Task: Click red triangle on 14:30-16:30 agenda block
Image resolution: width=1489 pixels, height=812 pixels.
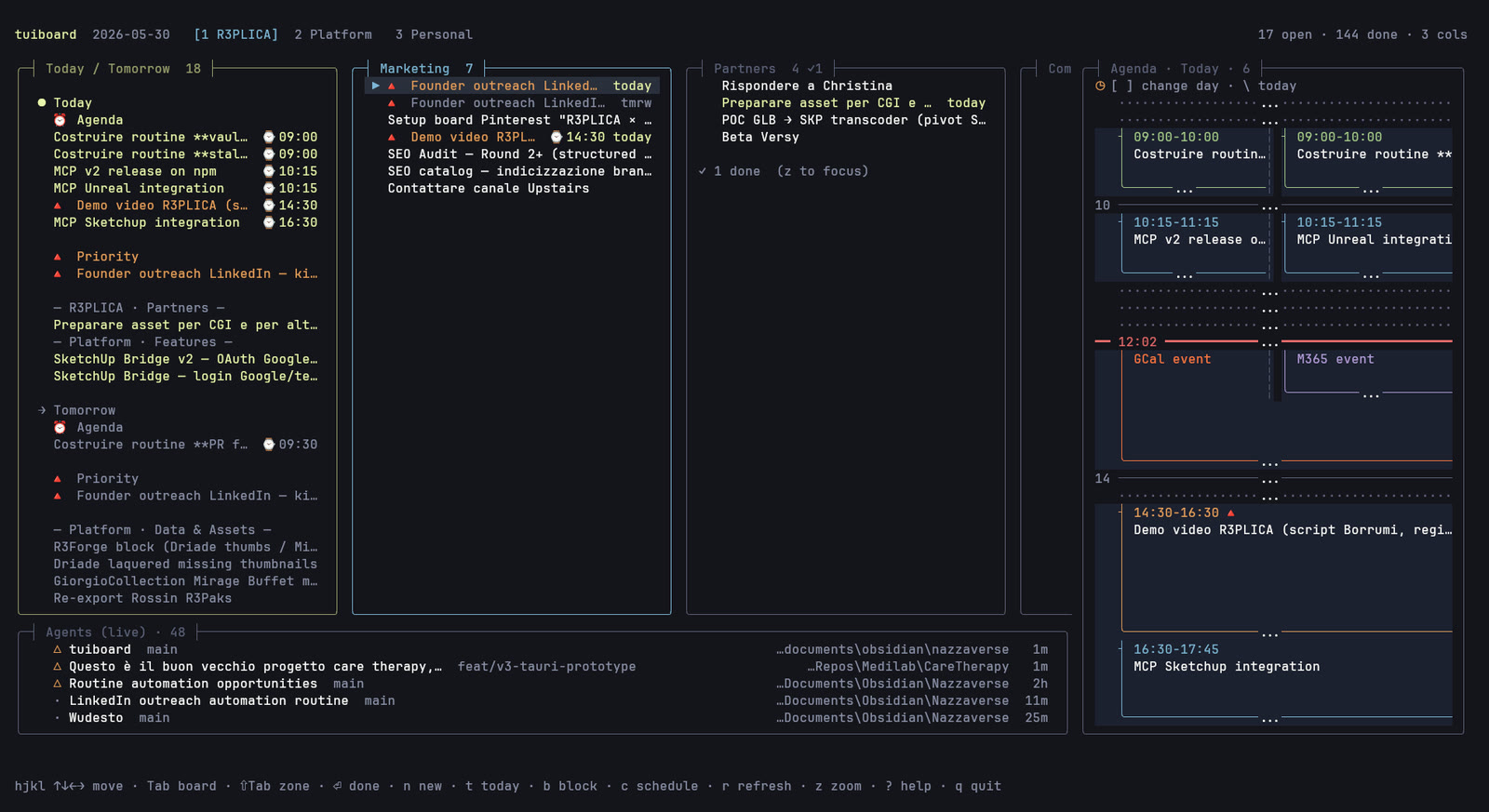Action: (1231, 512)
